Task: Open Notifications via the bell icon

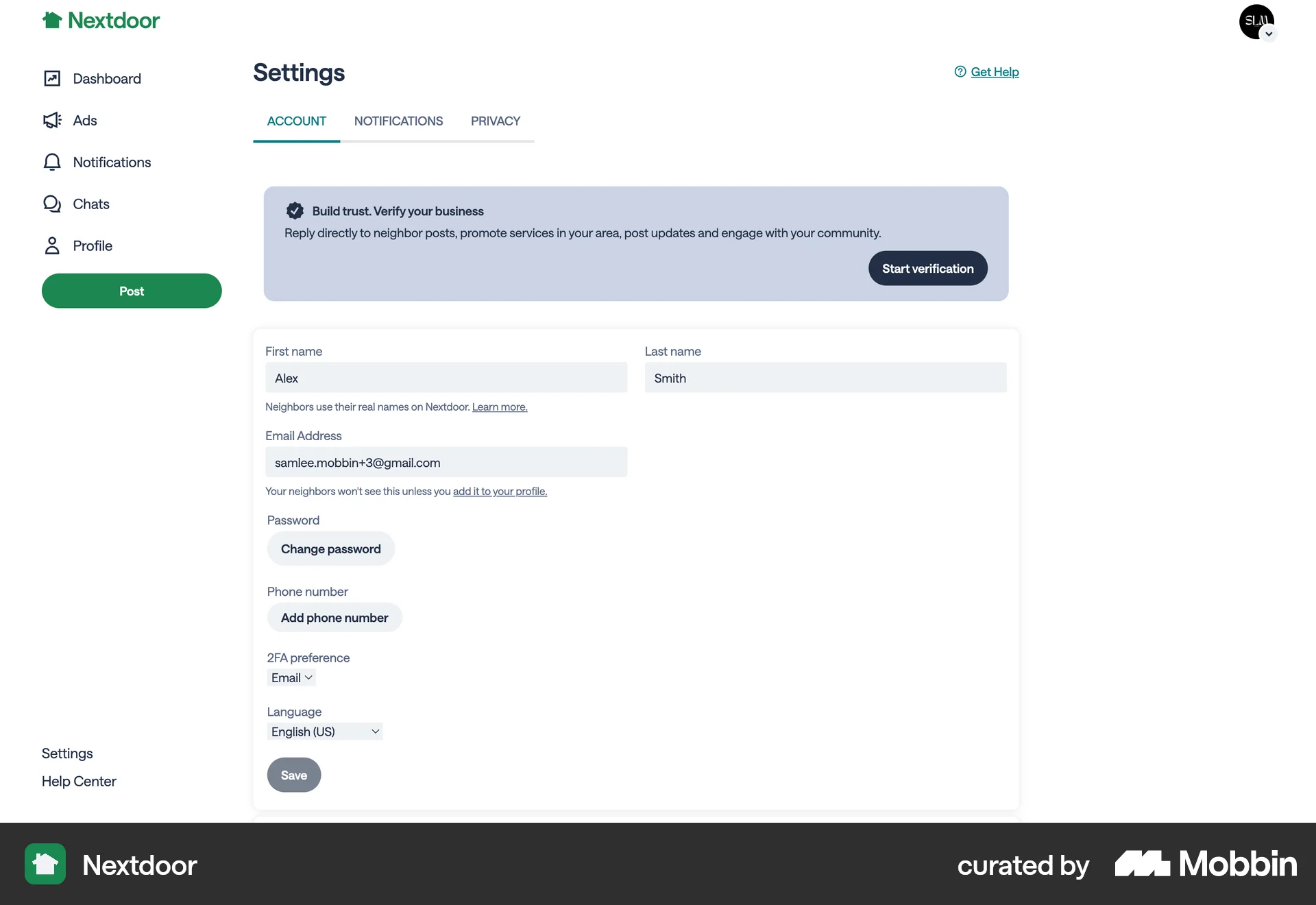Action: click(51, 162)
